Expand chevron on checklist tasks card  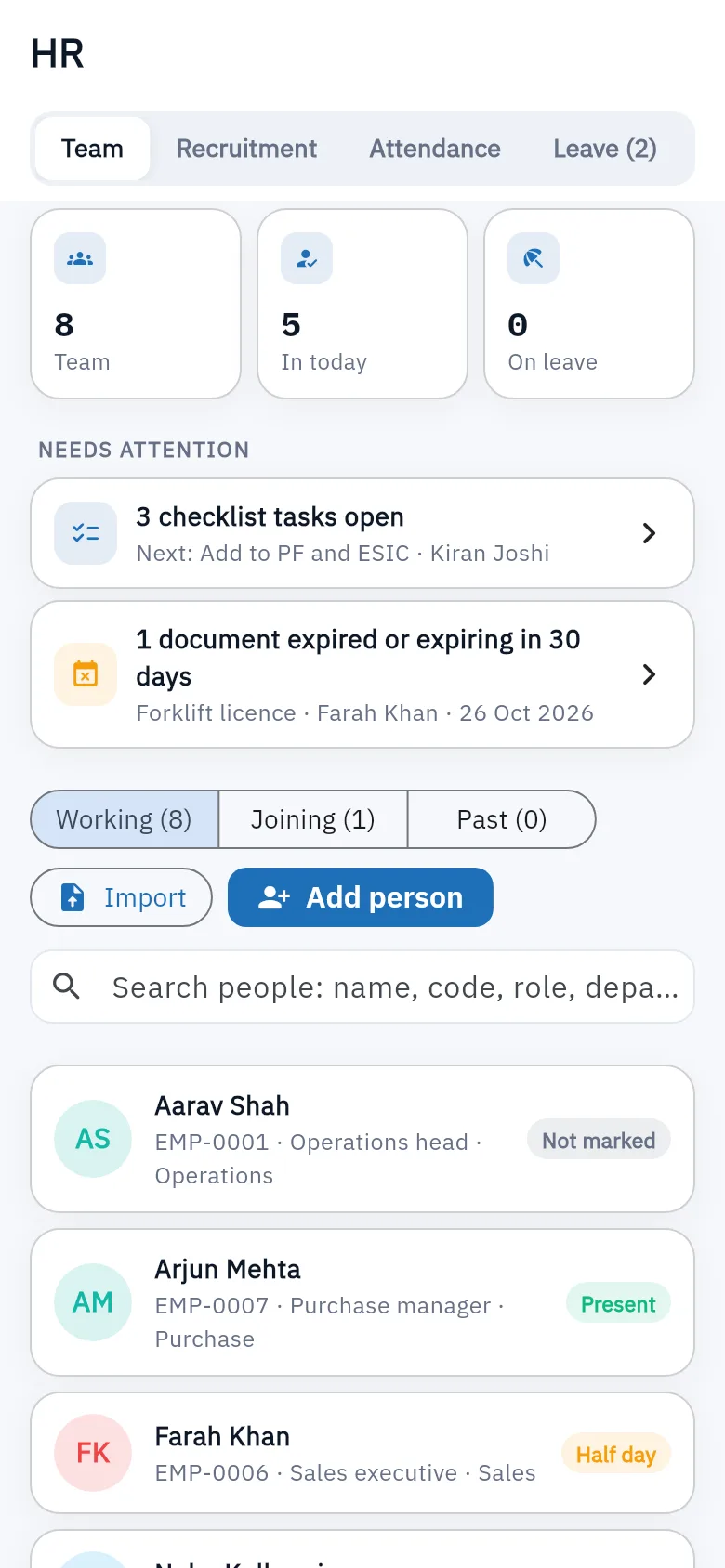649,533
